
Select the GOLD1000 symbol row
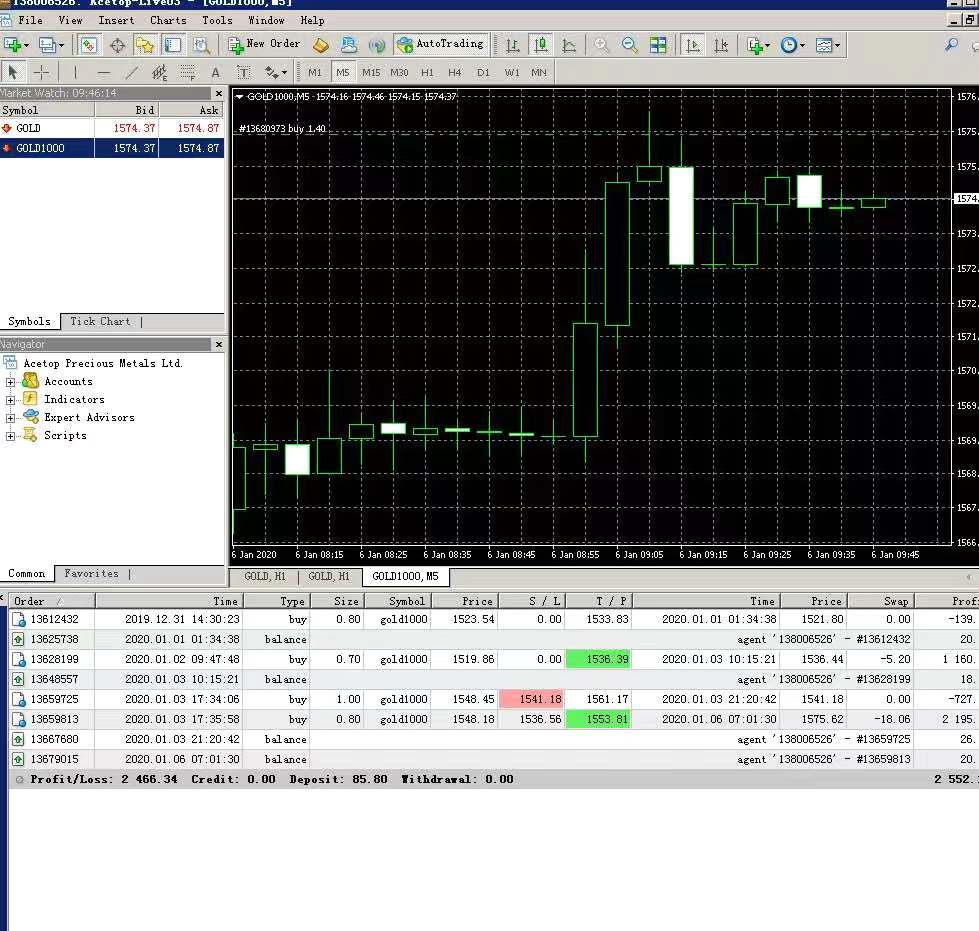click(x=112, y=148)
